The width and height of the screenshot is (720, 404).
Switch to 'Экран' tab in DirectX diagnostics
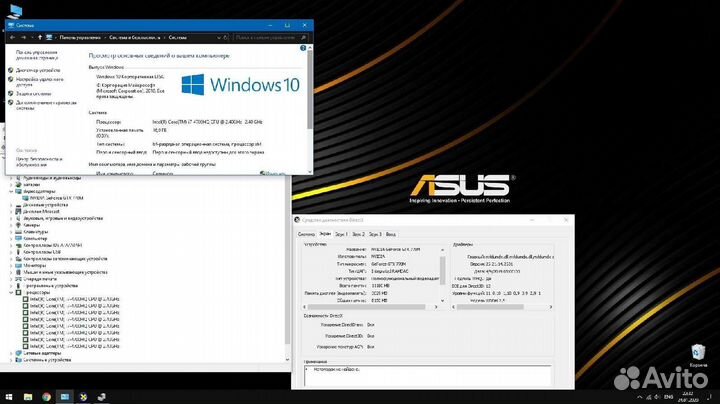tap(325, 234)
